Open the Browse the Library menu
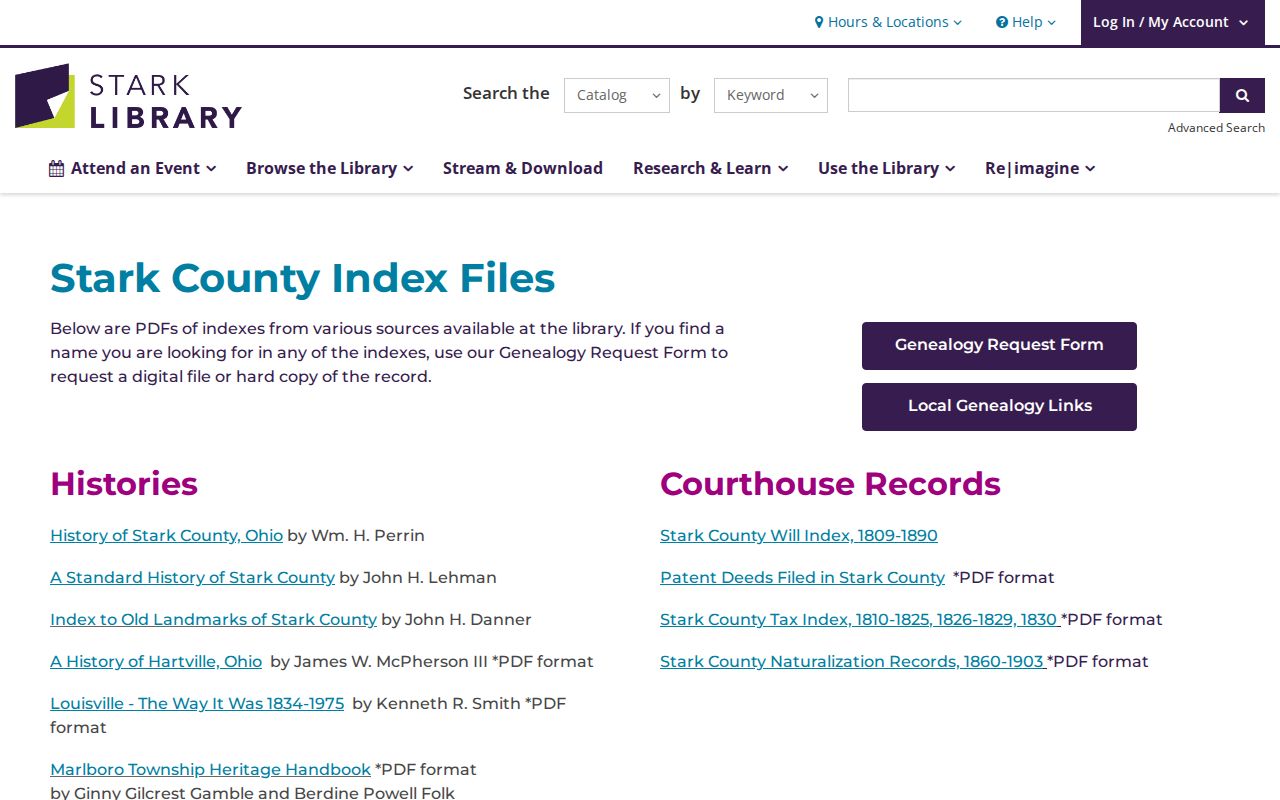 [330, 168]
